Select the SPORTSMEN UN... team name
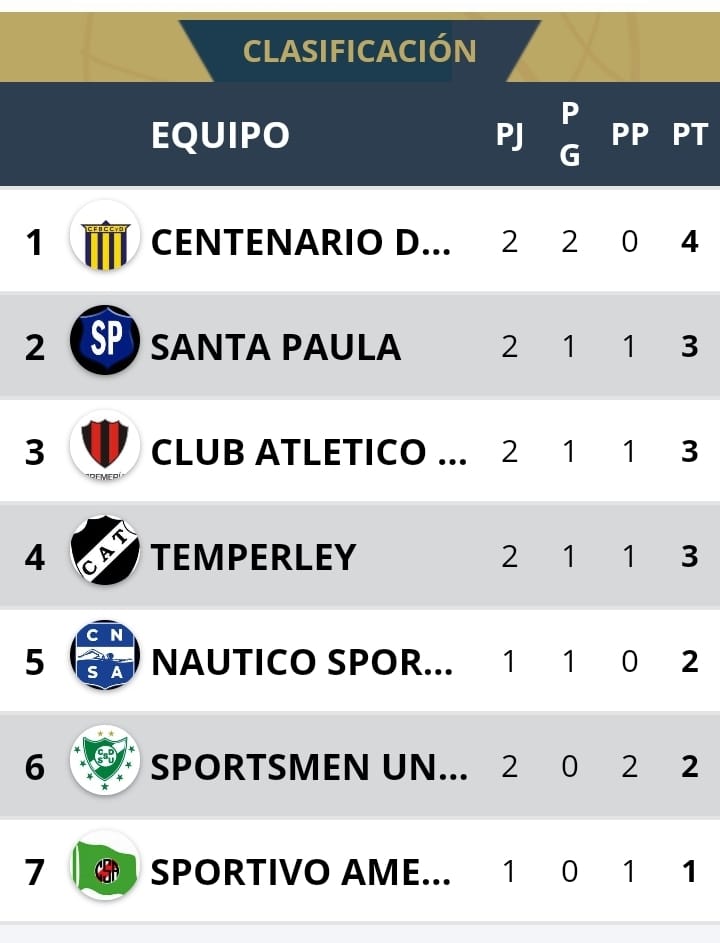720x943 pixels. (309, 766)
